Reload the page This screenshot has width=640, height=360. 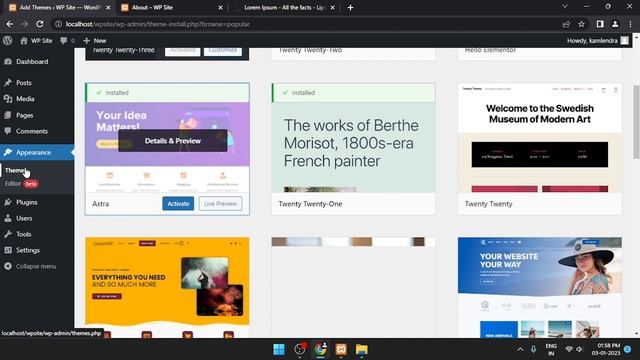coord(40,24)
